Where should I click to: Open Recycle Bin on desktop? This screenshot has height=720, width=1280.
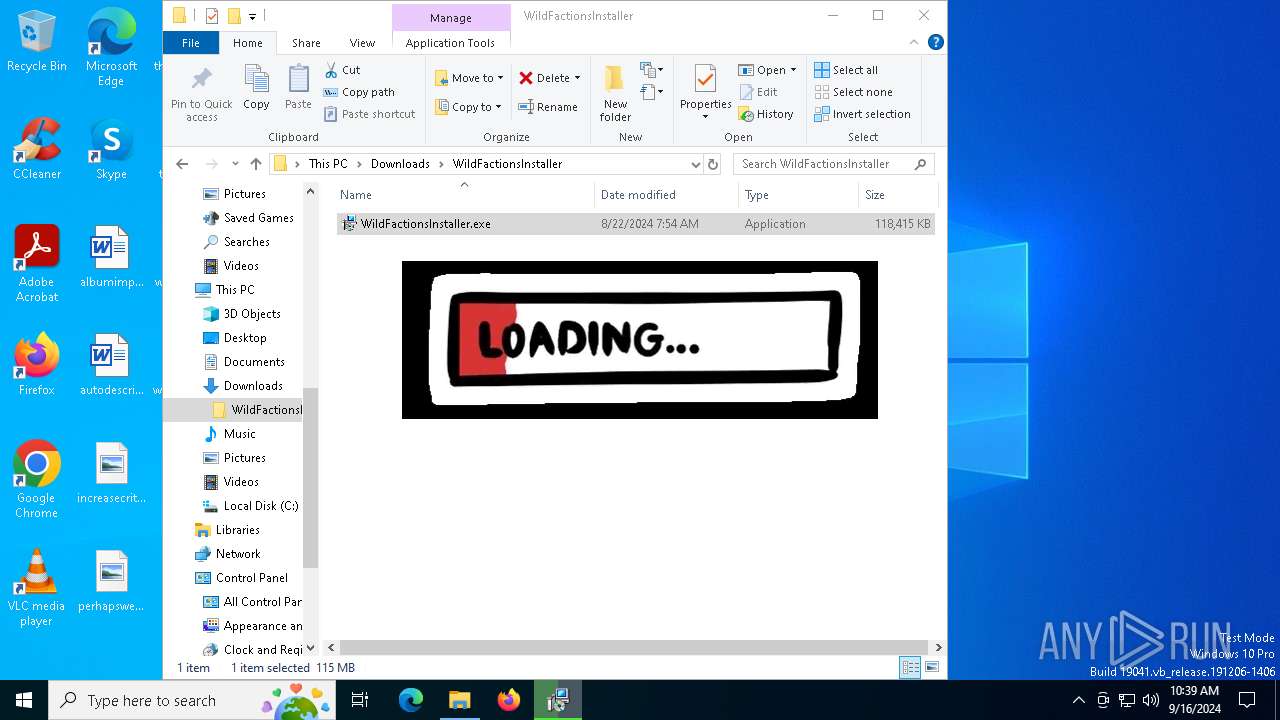[37, 42]
